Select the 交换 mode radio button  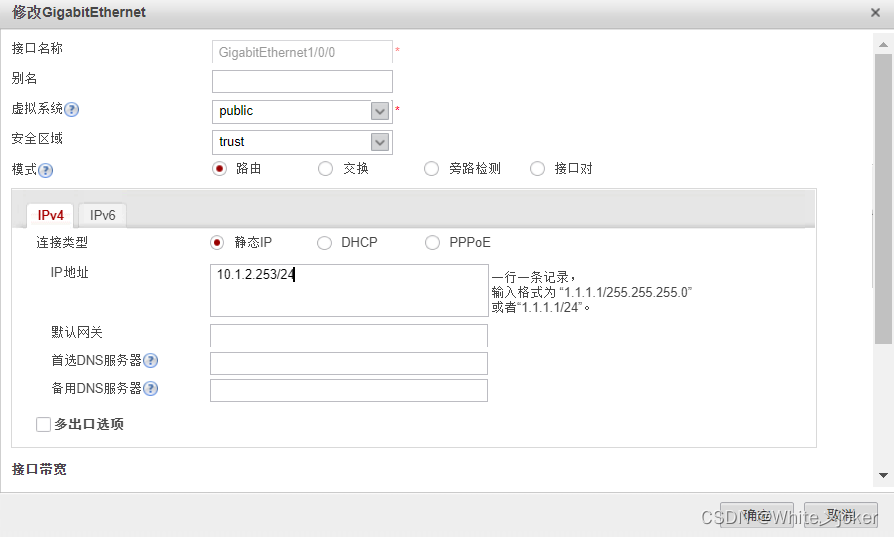(325, 169)
